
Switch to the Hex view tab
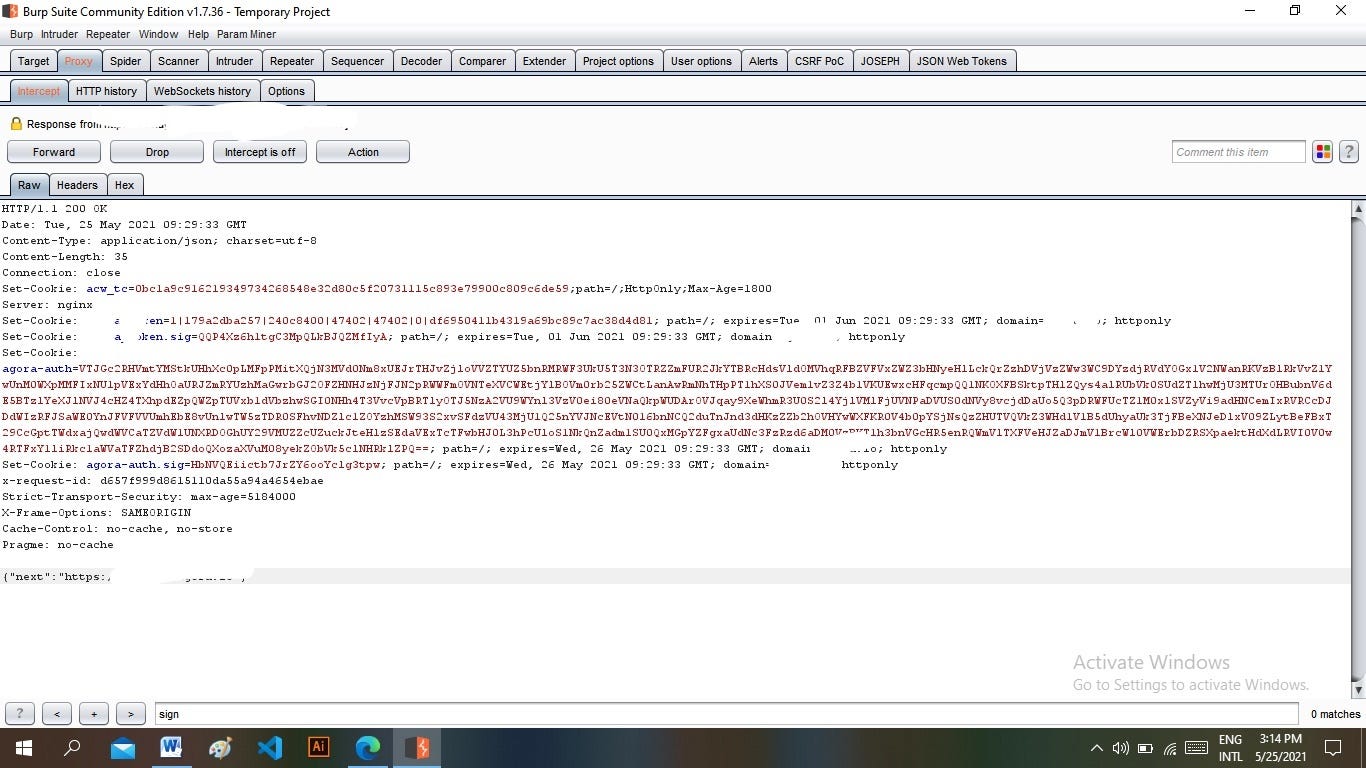(x=124, y=185)
